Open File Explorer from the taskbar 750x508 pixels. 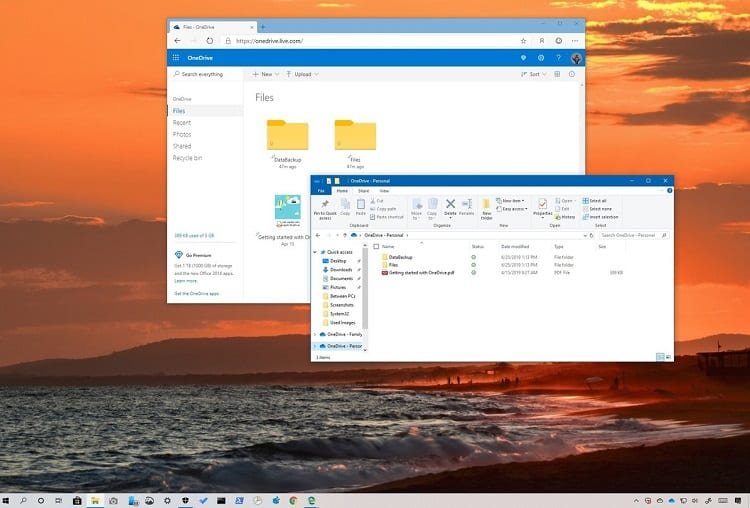(95, 501)
